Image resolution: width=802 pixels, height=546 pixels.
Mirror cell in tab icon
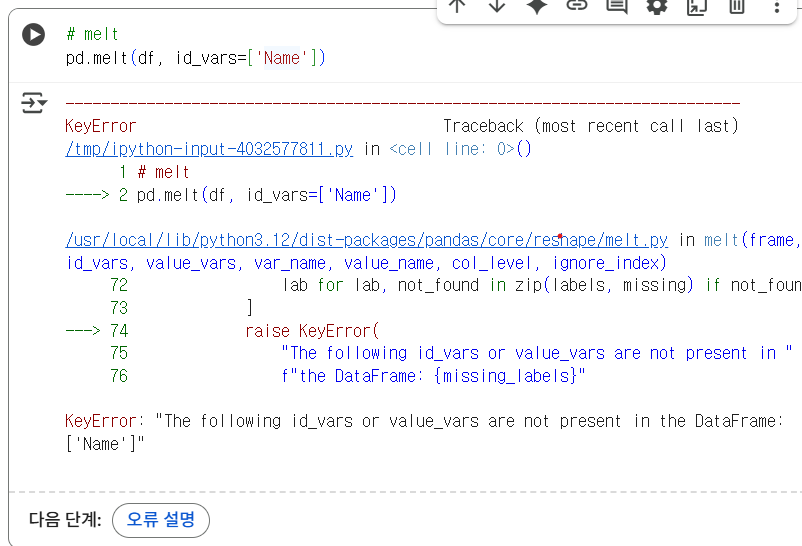[697, 7]
